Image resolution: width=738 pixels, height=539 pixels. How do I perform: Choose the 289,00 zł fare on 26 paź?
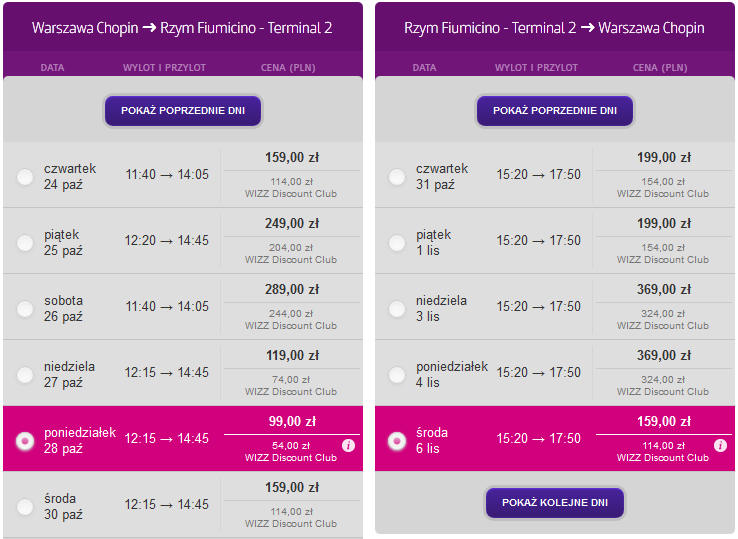(x=292, y=290)
